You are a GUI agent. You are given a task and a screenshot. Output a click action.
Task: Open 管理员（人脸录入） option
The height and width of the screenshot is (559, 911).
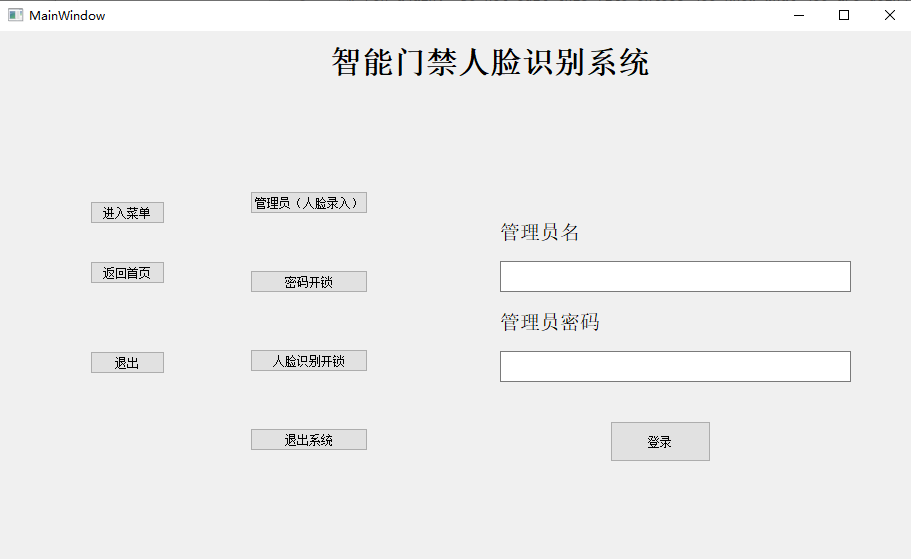[309, 203]
